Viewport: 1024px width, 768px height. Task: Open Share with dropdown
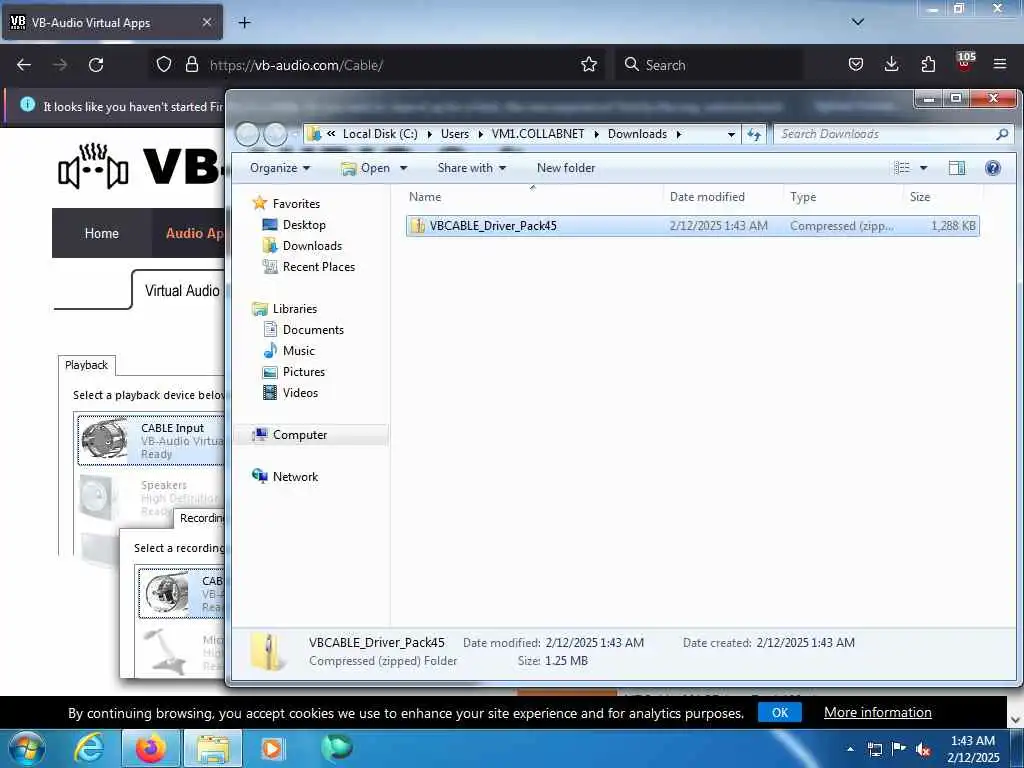(x=472, y=168)
